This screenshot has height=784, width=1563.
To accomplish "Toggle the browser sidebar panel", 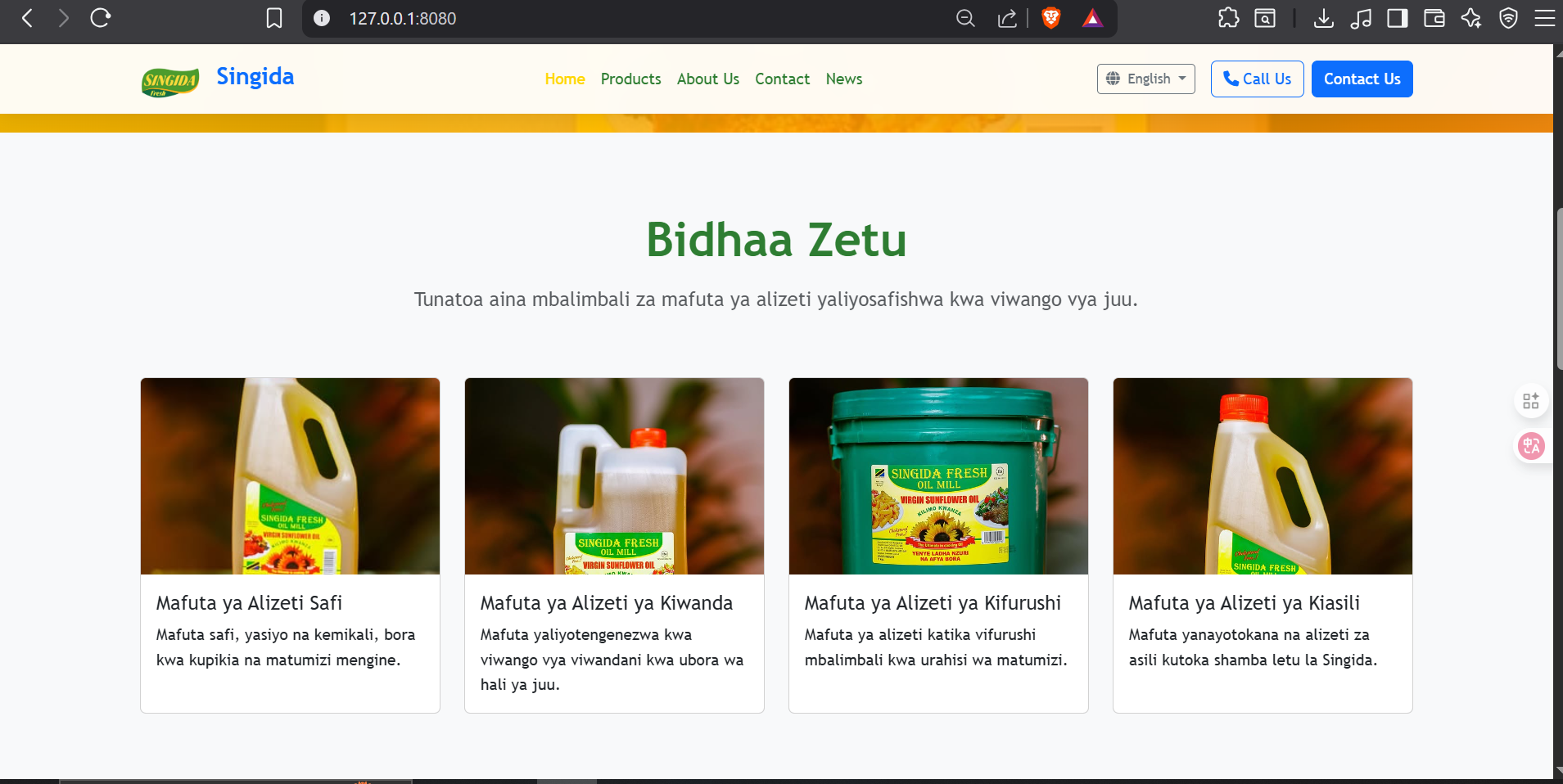I will [x=1398, y=18].
